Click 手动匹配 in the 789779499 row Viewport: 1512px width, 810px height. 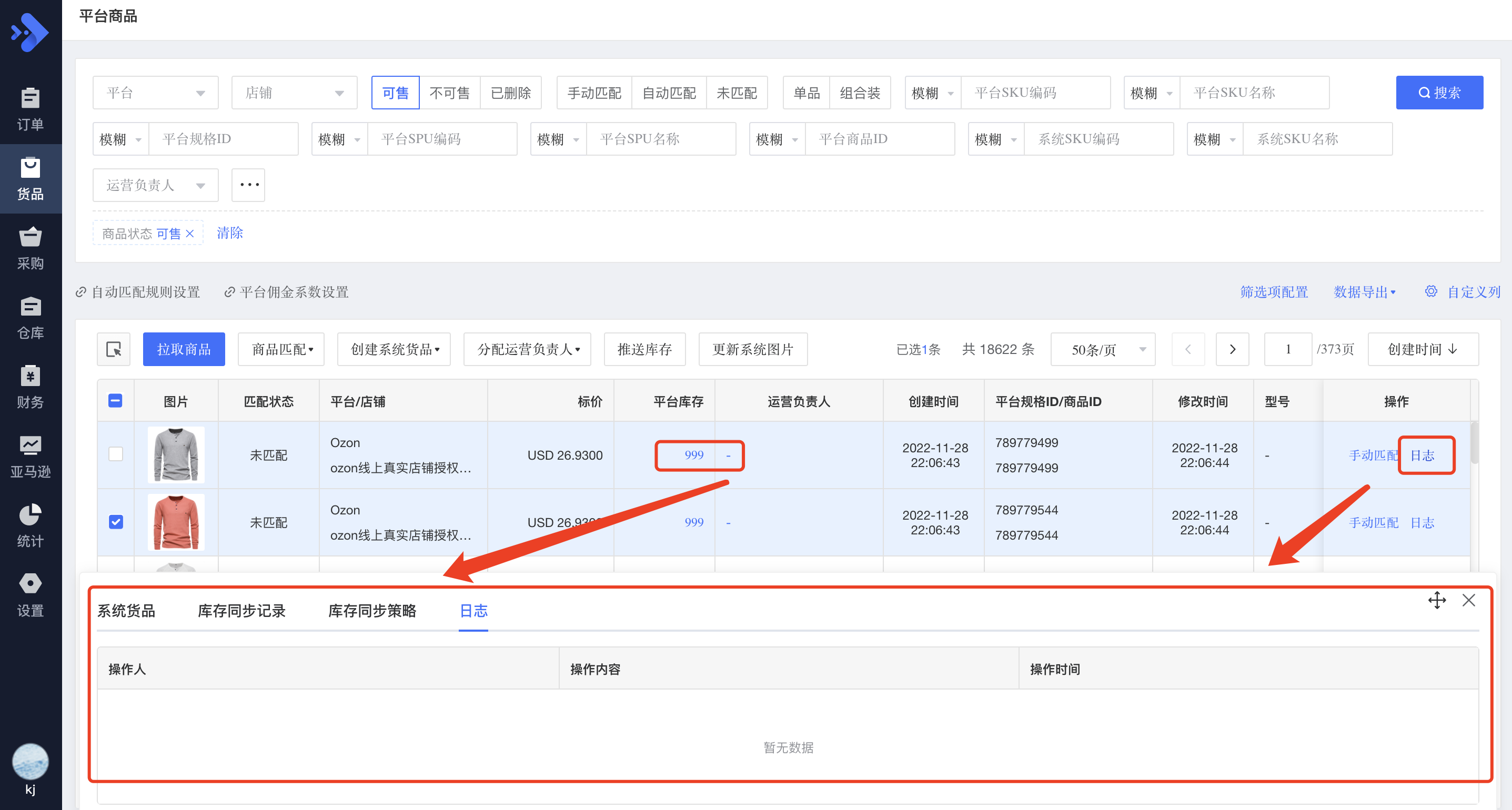pyautogui.click(x=1373, y=455)
